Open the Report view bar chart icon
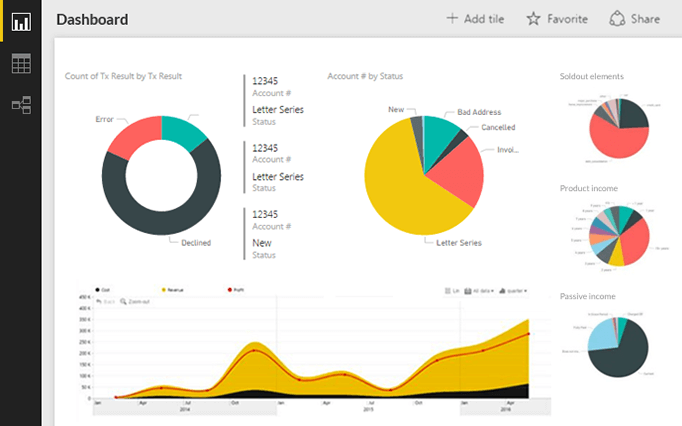 click(20, 21)
